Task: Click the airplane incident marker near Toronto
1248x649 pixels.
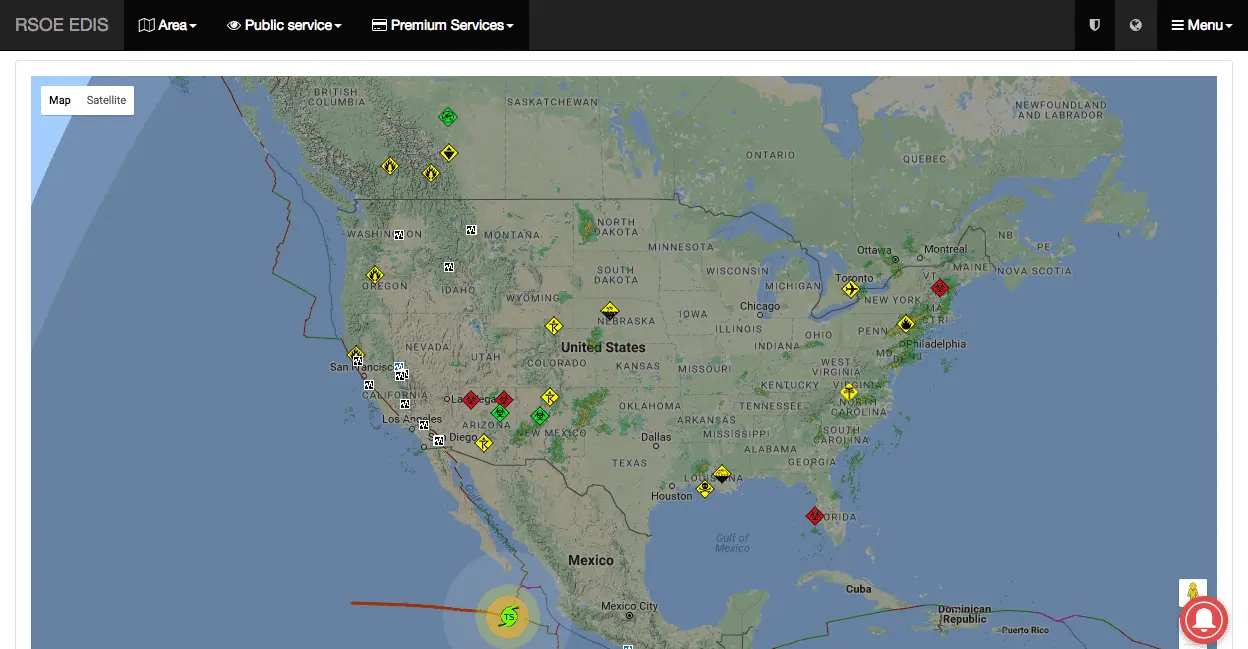Action: pyautogui.click(x=850, y=290)
